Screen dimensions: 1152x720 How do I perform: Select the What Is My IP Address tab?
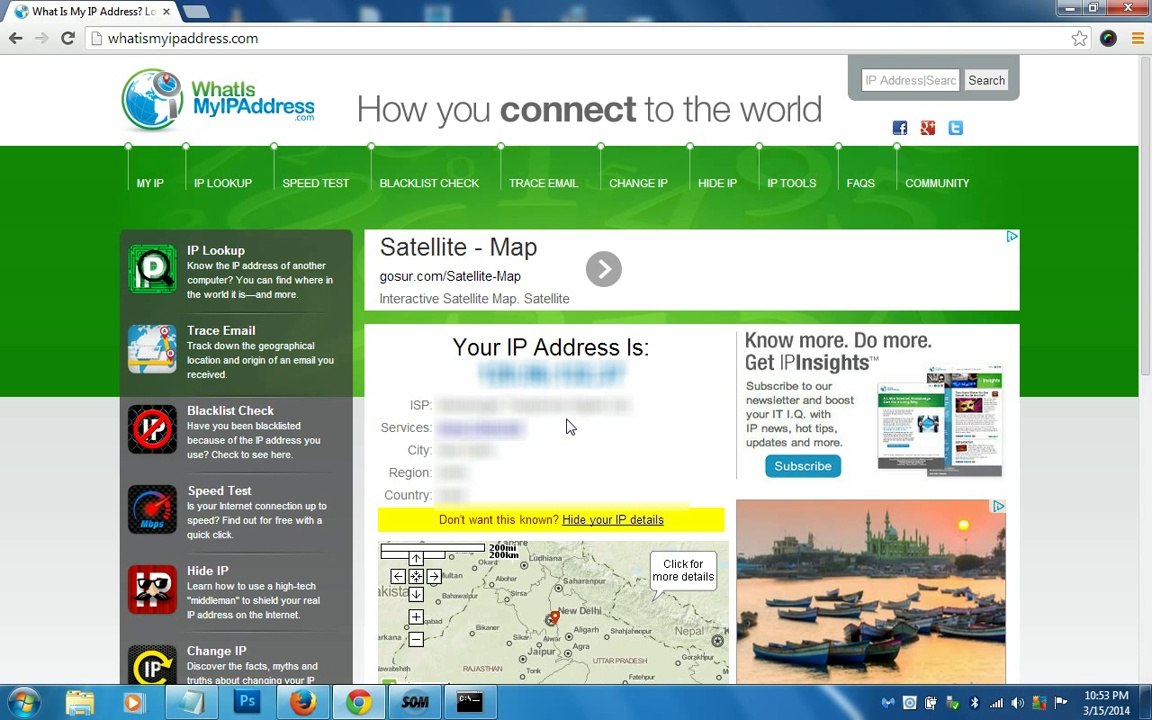[x=94, y=12]
